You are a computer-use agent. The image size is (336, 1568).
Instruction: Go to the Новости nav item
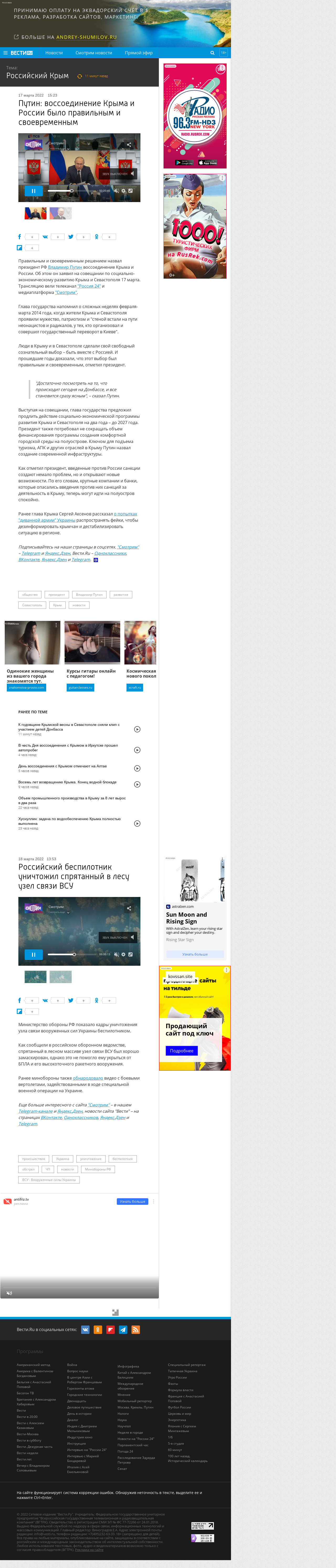click(x=54, y=53)
